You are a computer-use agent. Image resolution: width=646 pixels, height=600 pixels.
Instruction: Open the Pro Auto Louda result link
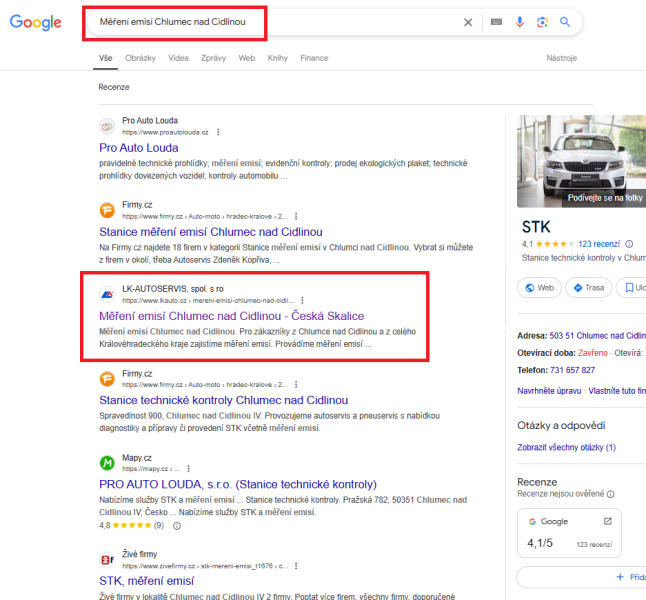(139, 148)
